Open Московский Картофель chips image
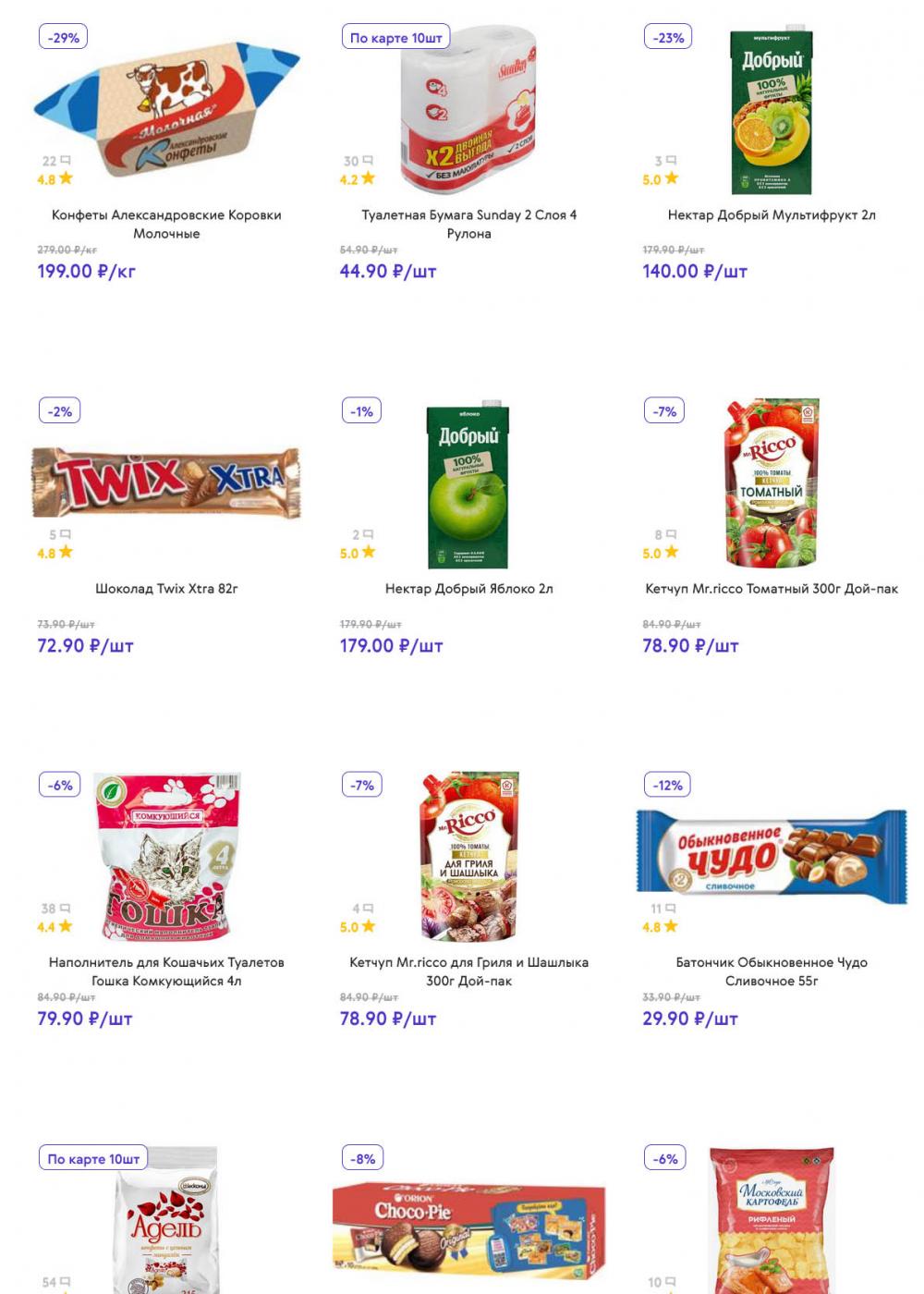924x1294 pixels. [x=772, y=1220]
